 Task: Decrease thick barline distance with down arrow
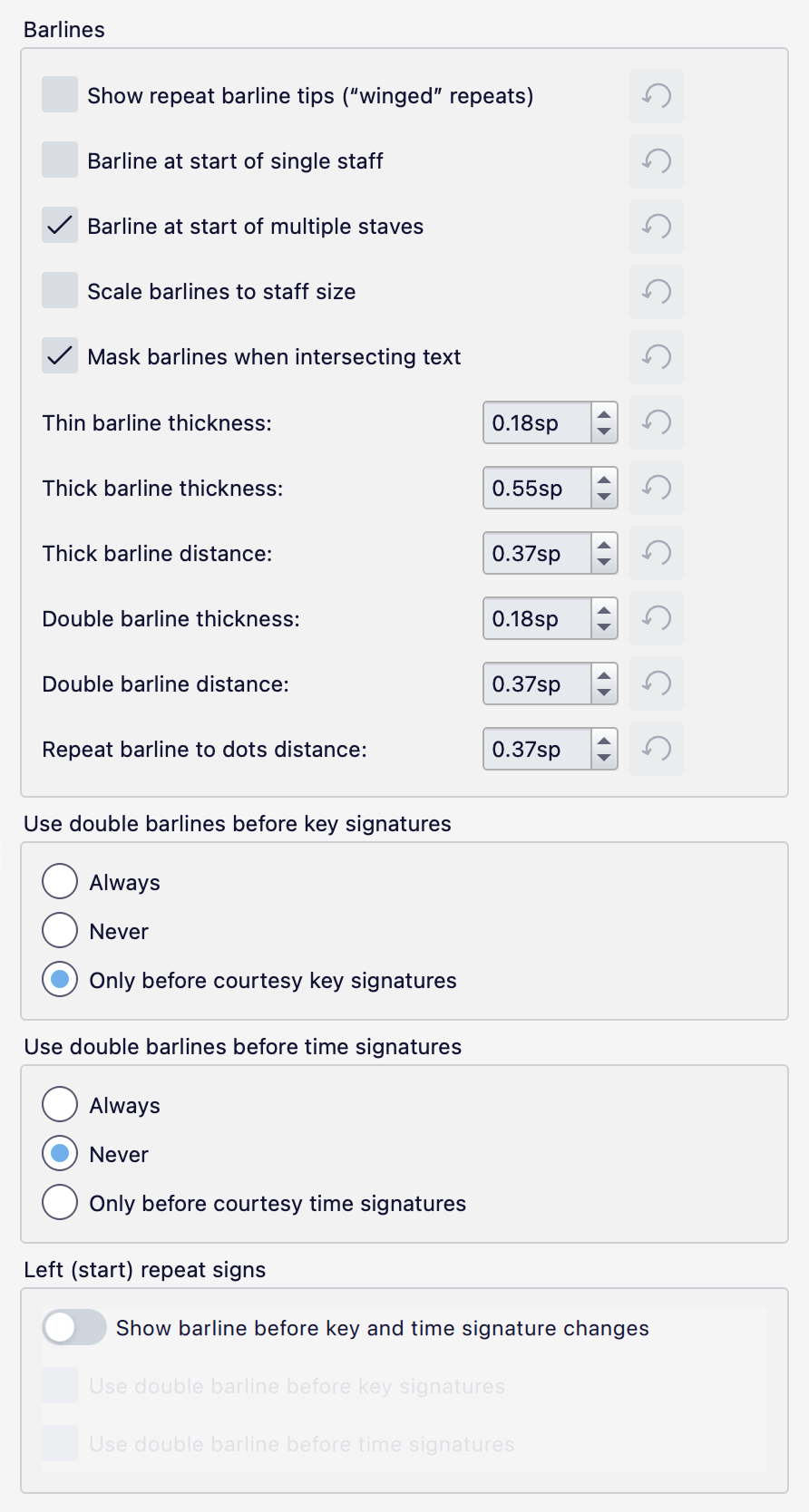604,560
